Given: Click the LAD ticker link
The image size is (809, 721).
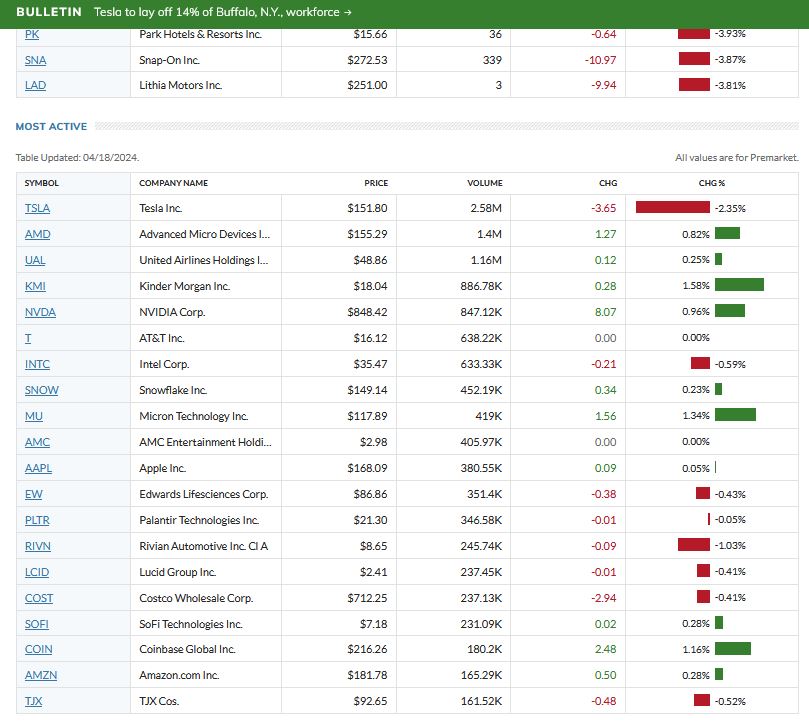Looking at the screenshot, I should (36, 86).
